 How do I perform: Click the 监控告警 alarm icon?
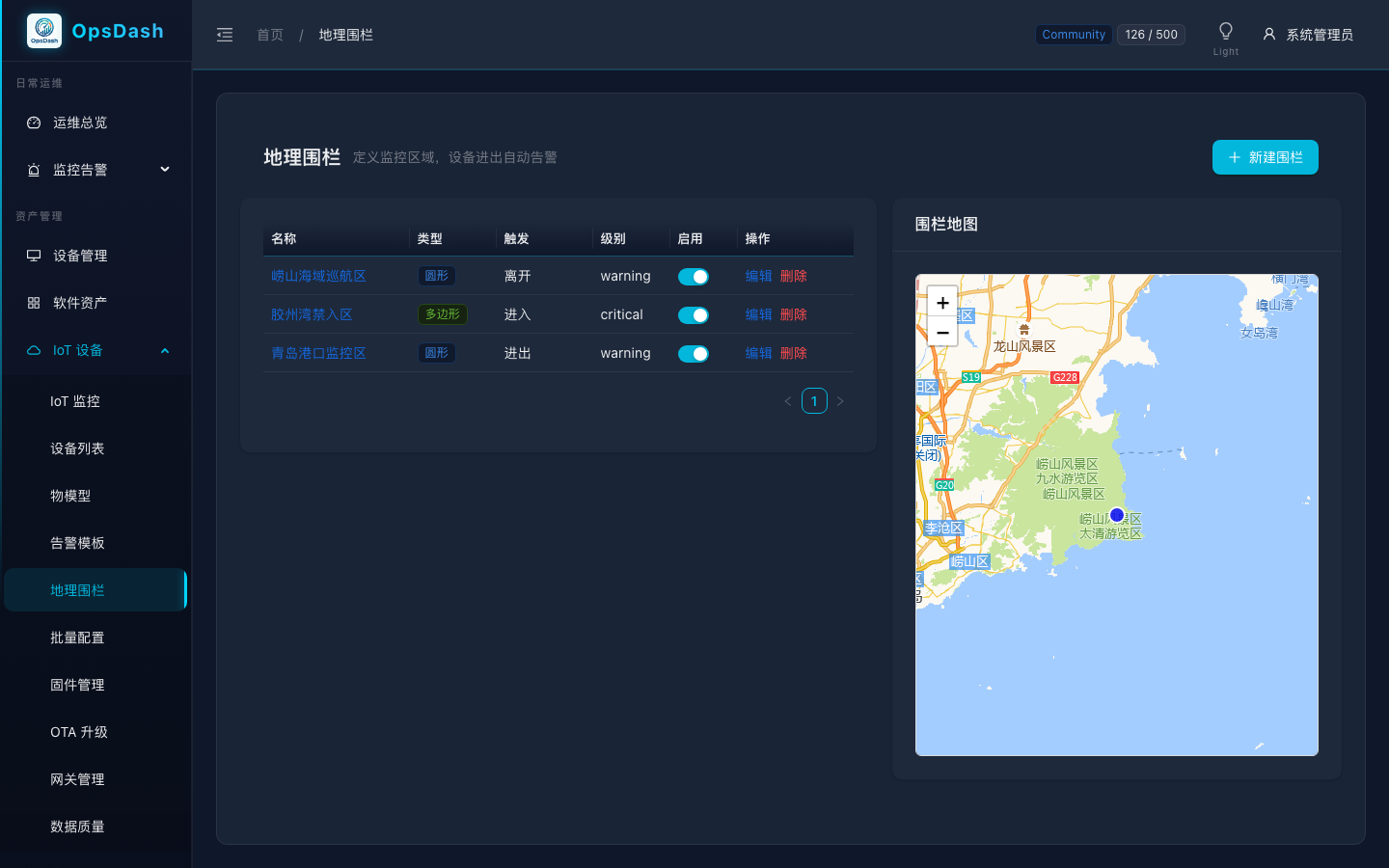point(34,170)
